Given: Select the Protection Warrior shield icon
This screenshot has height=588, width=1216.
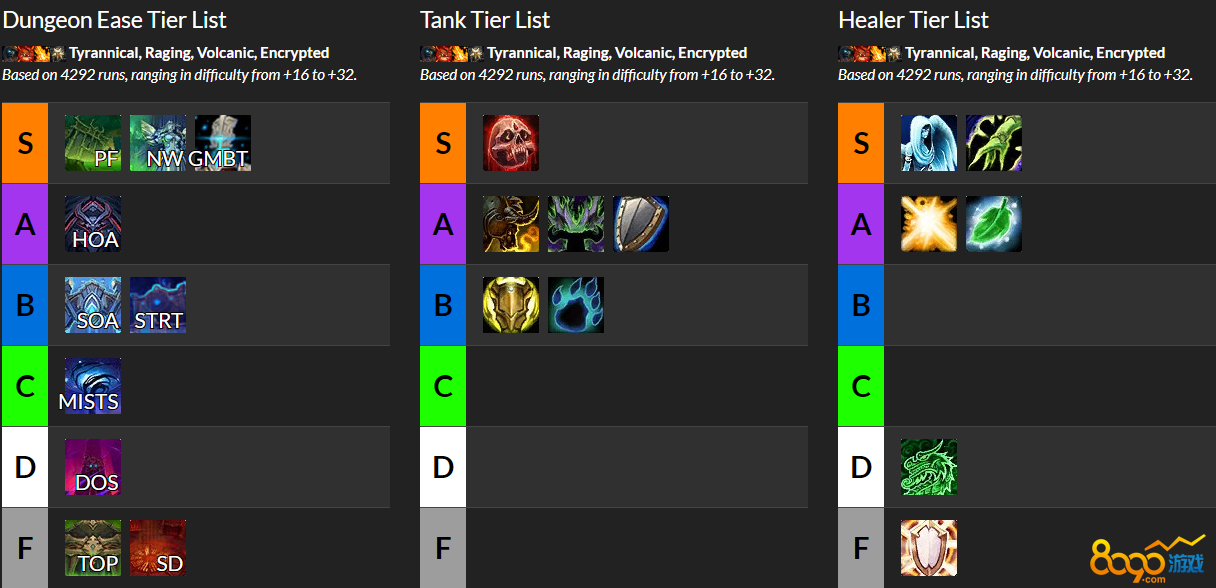Looking at the screenshot, I should [x=641, y=224].
